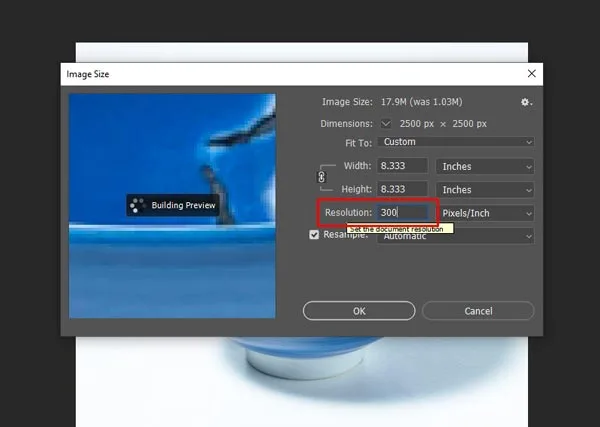Viewport: 600px width, 427px height.
Task: Open the Fit To preset dropdown
Action: pos(456,142)
